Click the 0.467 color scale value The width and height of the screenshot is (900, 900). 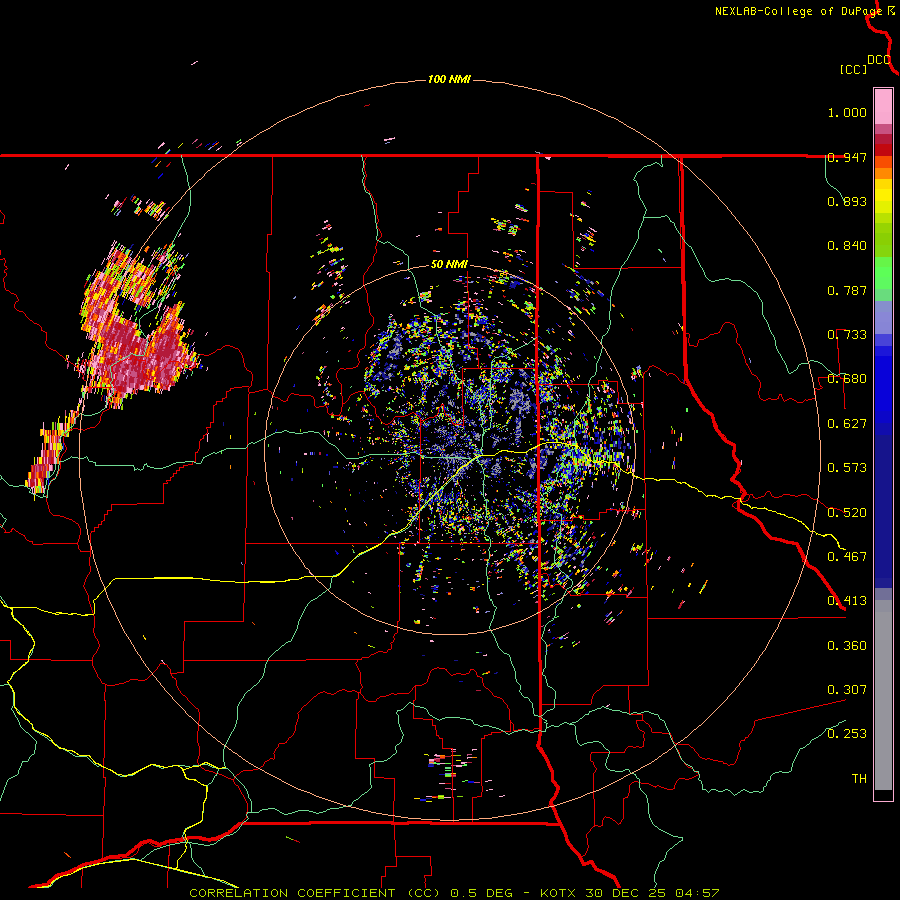tap(847, 557)
